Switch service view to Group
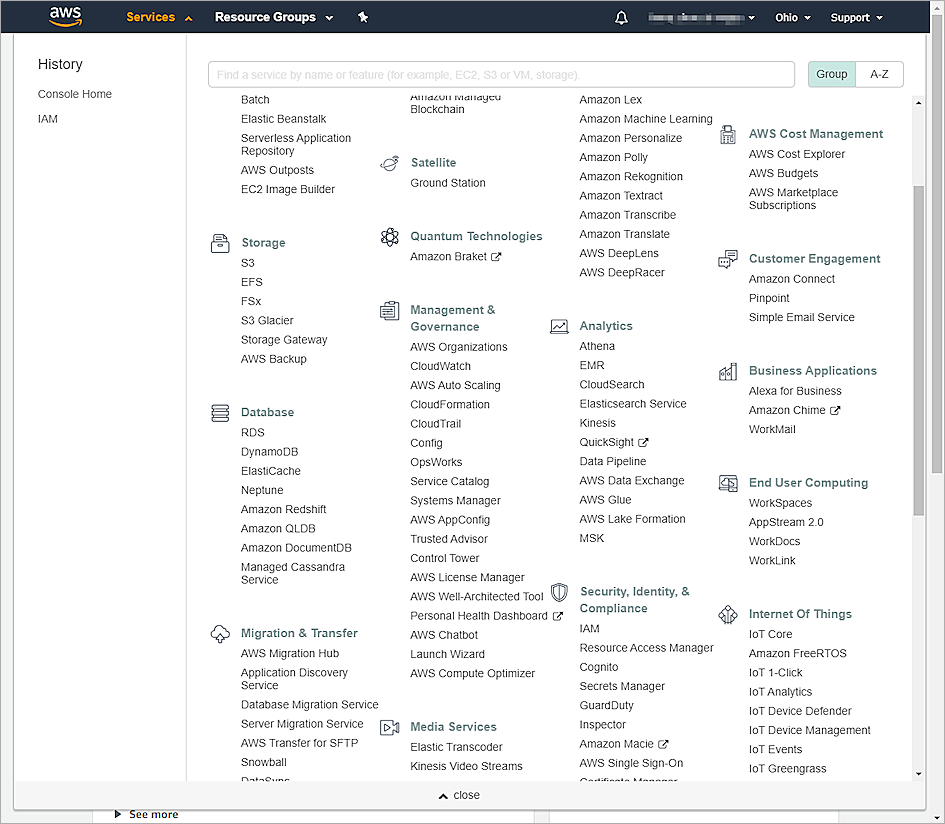Image resolution: width=945 pixels, height=824 pixels. (831, 74)
